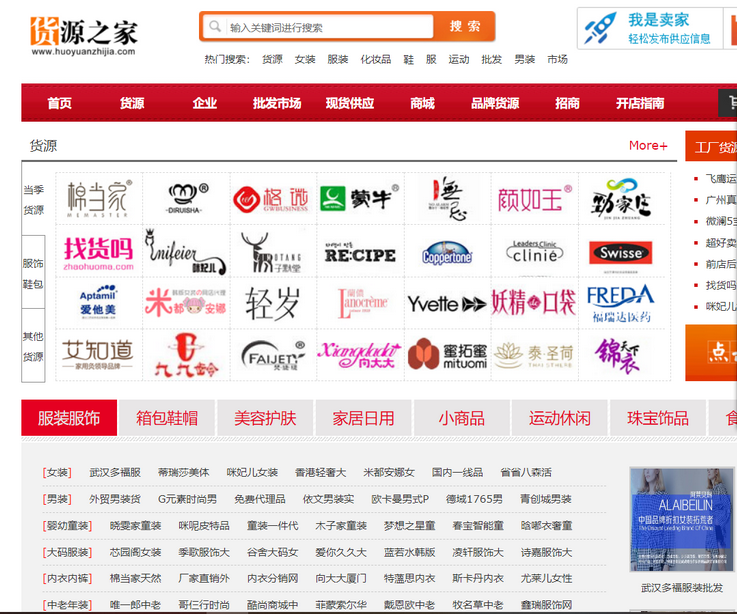This screenshot has width=737, height=614.
Task: Open the 米都安娜 brand logo
Action: click(x=186, y=303)
